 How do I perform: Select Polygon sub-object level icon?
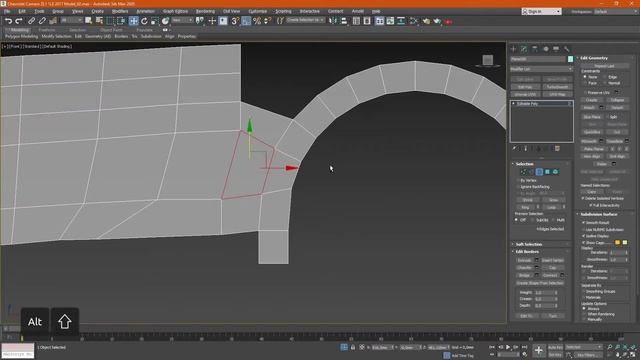547,172
